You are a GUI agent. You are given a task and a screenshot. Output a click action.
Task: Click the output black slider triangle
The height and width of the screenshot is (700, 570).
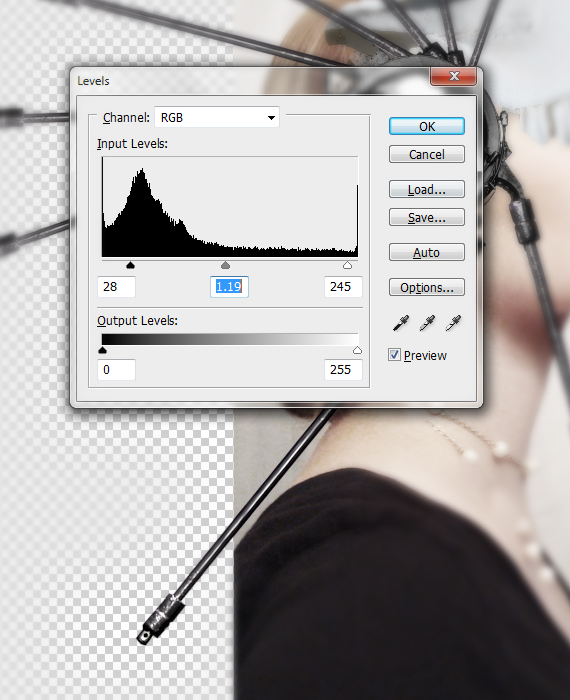pyautogui.click(x=102, y=350)
